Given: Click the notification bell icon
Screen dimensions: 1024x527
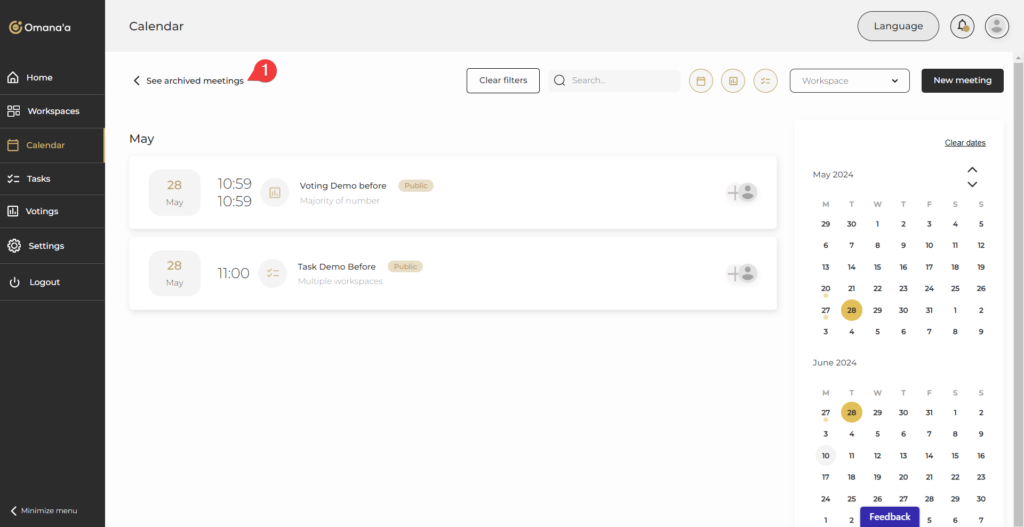Looking at the screenshot, I should tap(963, 26).
